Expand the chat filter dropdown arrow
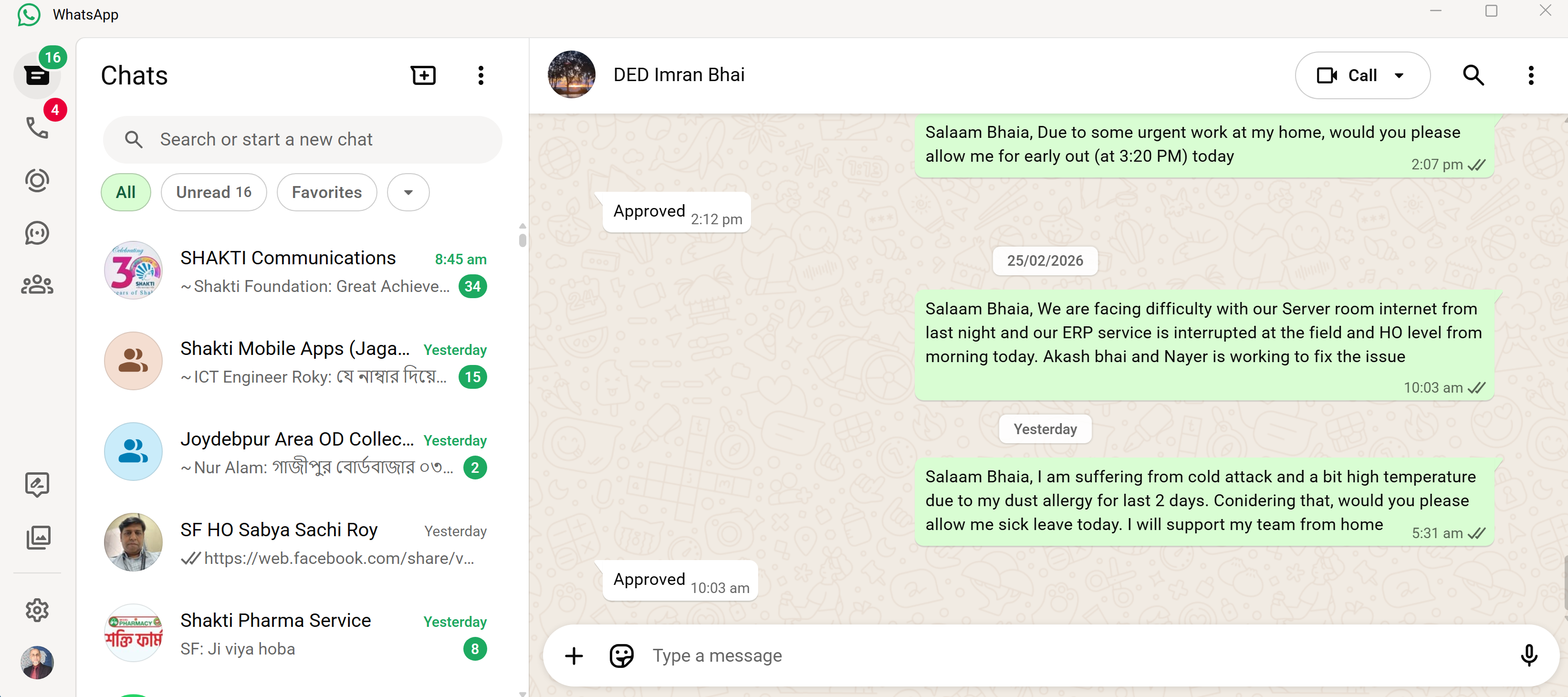This screenshot has height=697, width=1568. click(x=408, y=192)
